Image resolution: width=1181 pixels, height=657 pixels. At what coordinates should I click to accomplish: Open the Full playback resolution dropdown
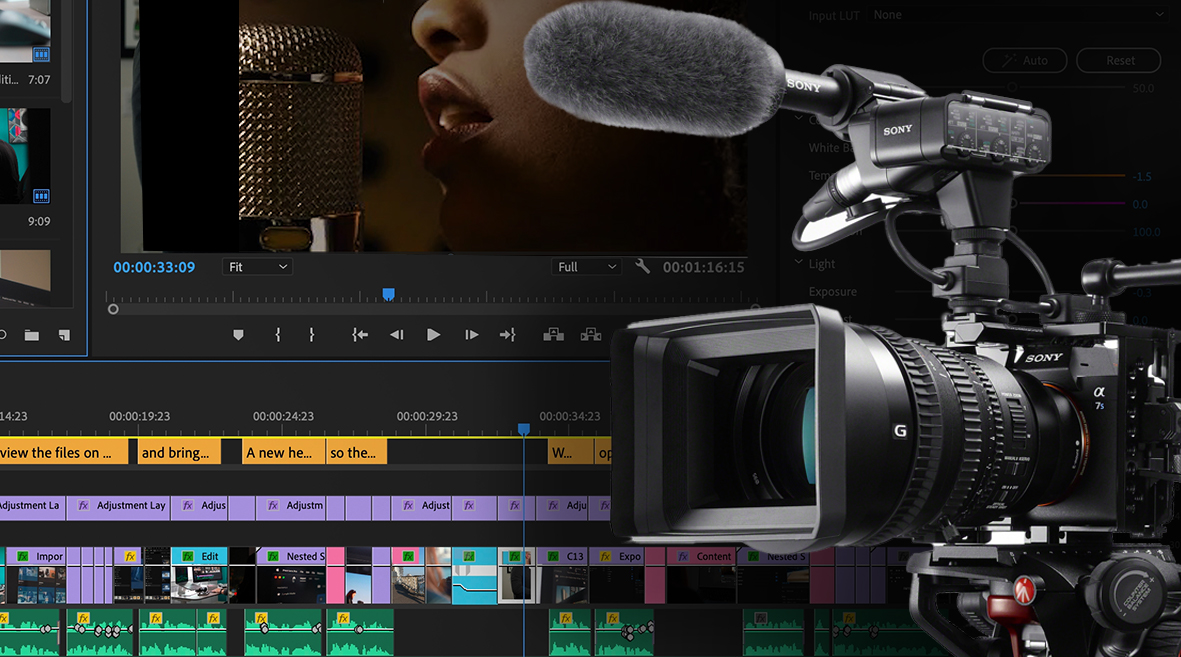[x=586, y=267]
